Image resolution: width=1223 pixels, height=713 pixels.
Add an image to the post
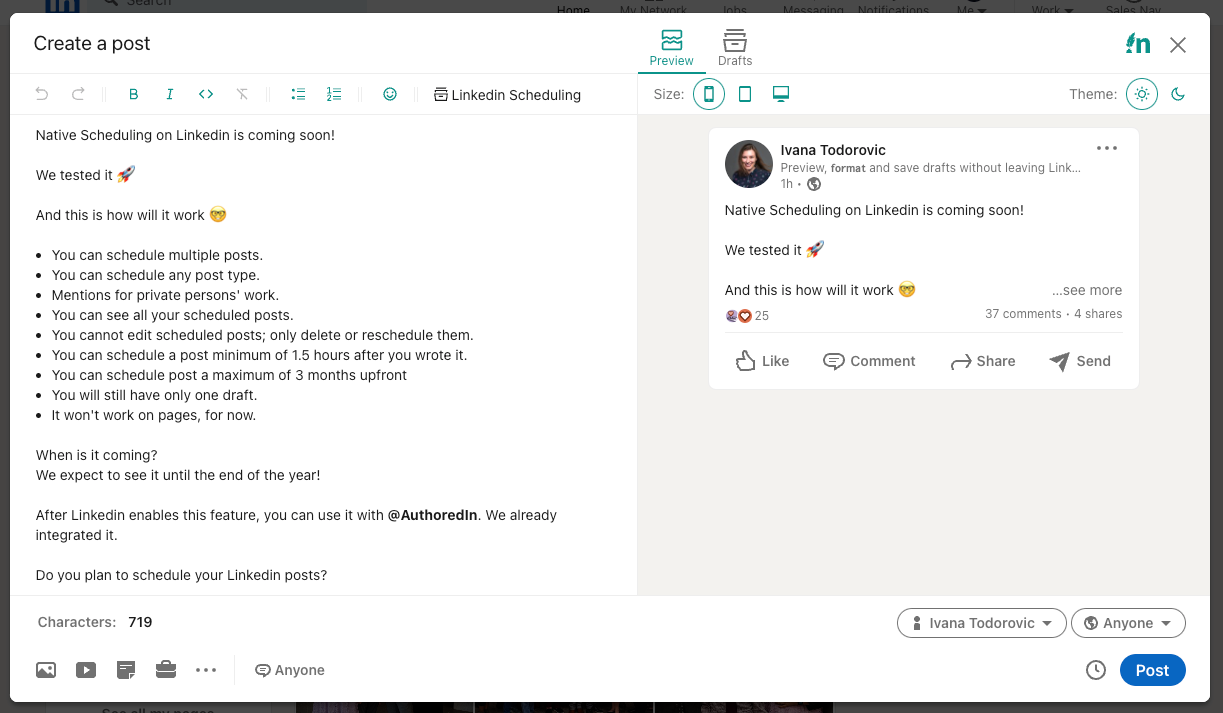pos(46,670)
